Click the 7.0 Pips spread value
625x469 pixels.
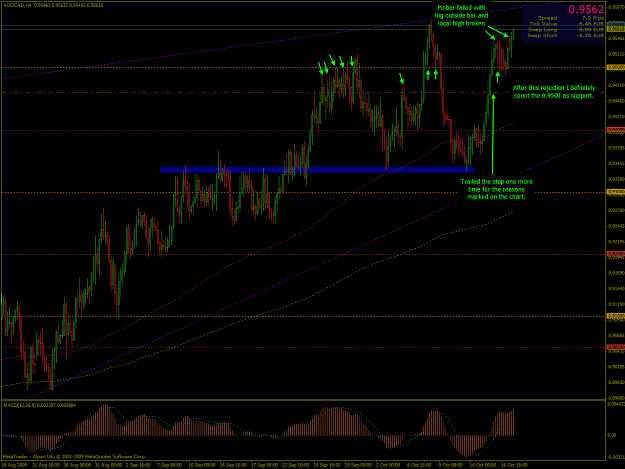593,18
